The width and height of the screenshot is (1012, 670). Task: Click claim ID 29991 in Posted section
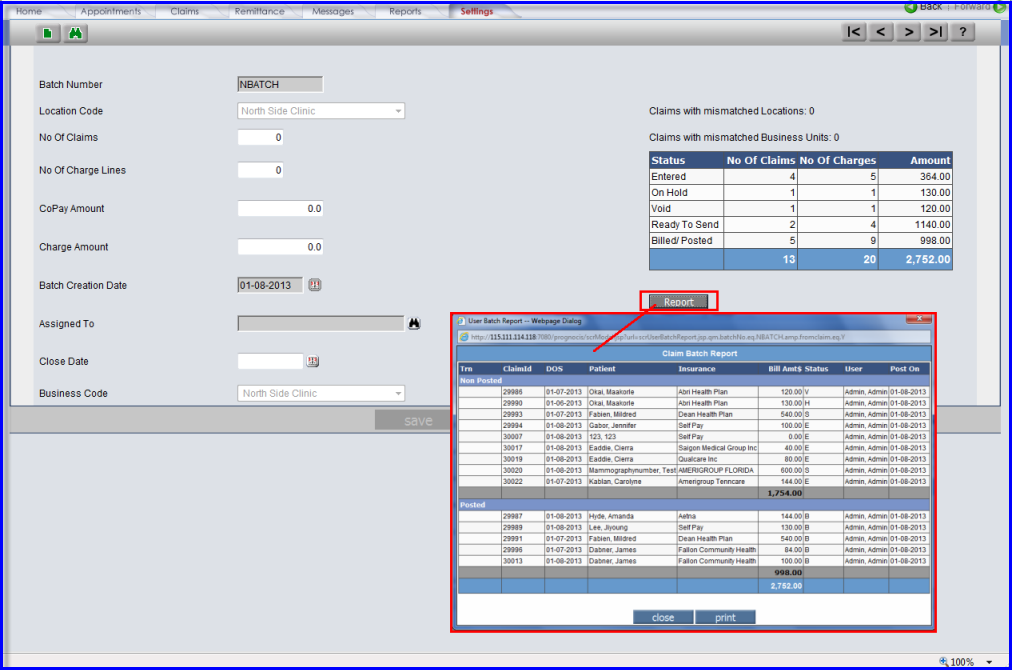click(x=512, y=539)
